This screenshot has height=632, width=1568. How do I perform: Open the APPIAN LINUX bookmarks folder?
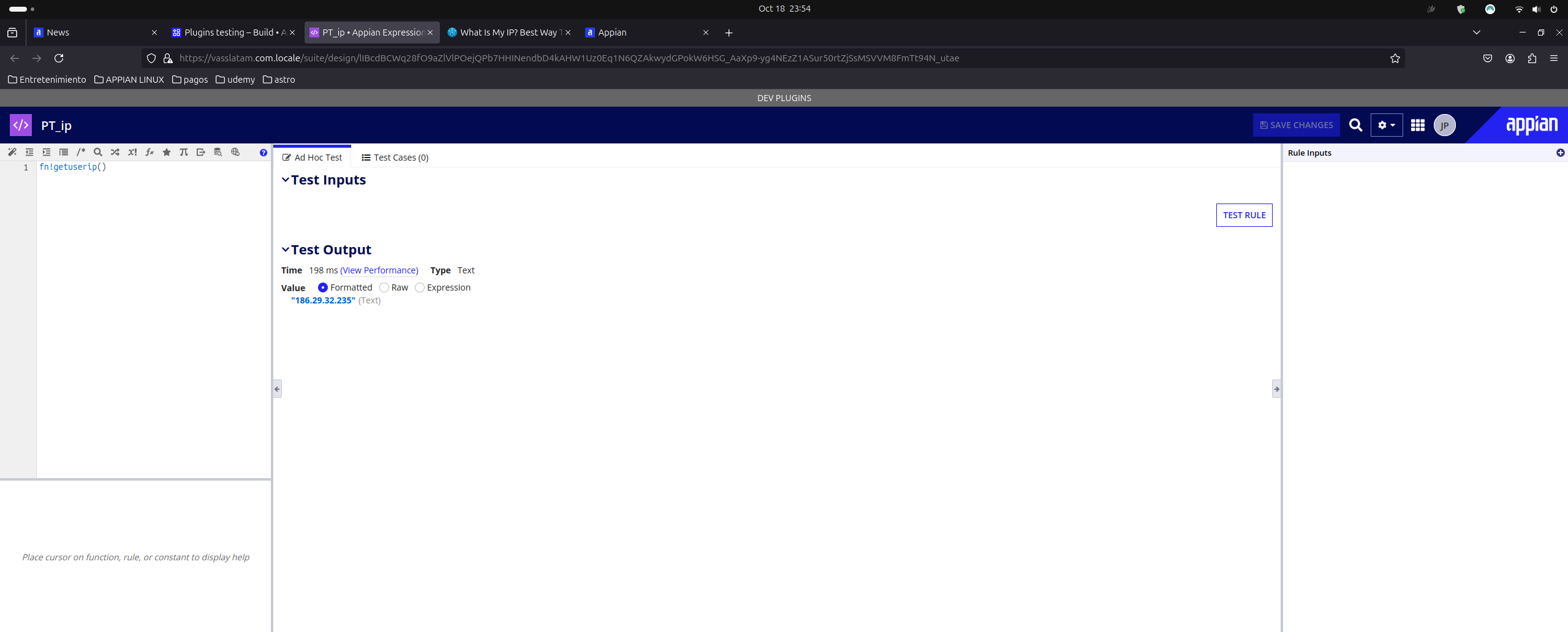(129, 80)
